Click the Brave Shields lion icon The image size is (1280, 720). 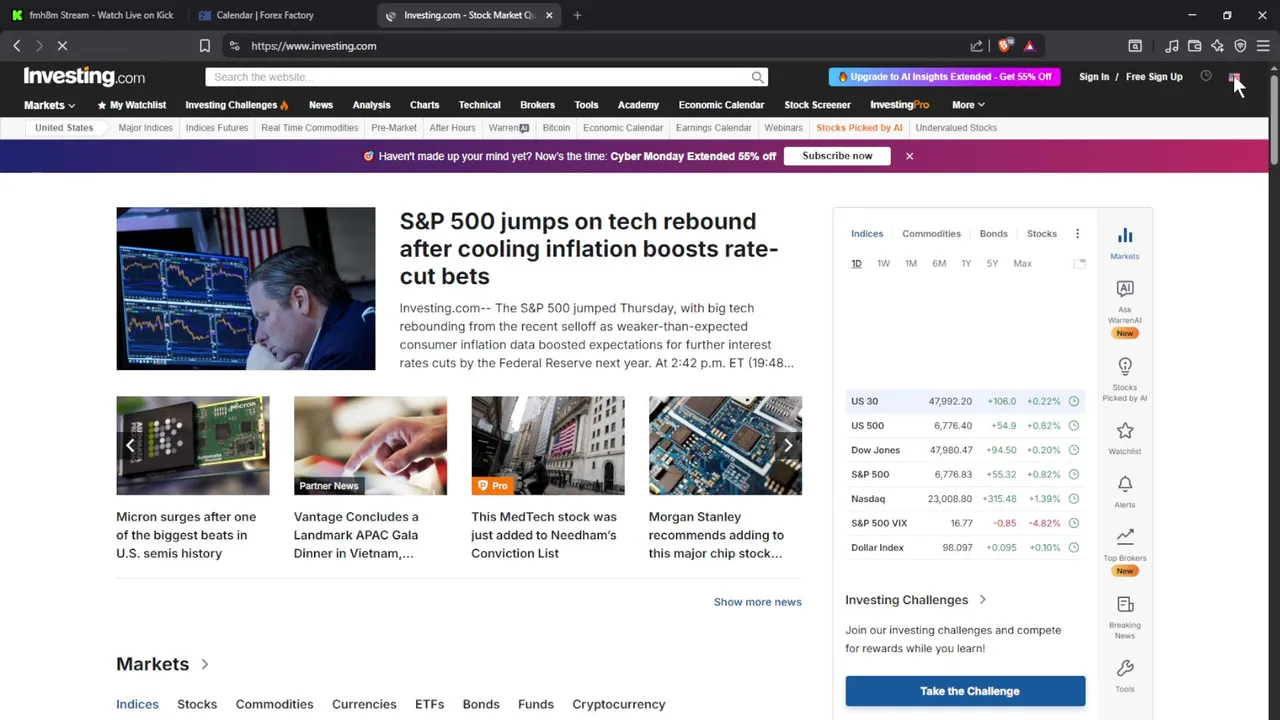(1006, 46)
